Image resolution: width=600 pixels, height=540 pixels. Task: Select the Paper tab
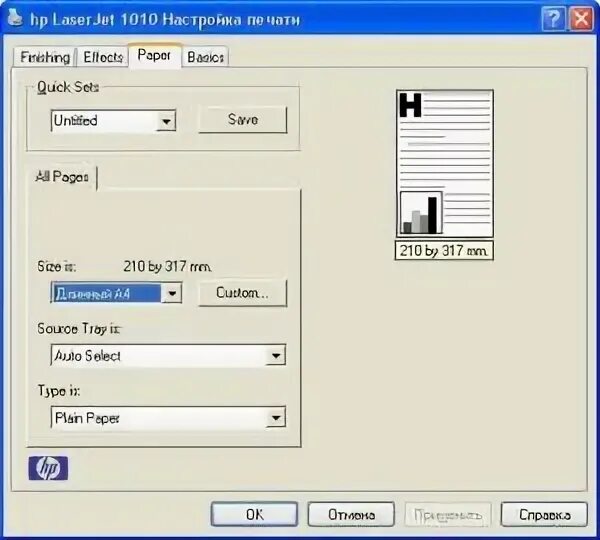tap(154, 56)
